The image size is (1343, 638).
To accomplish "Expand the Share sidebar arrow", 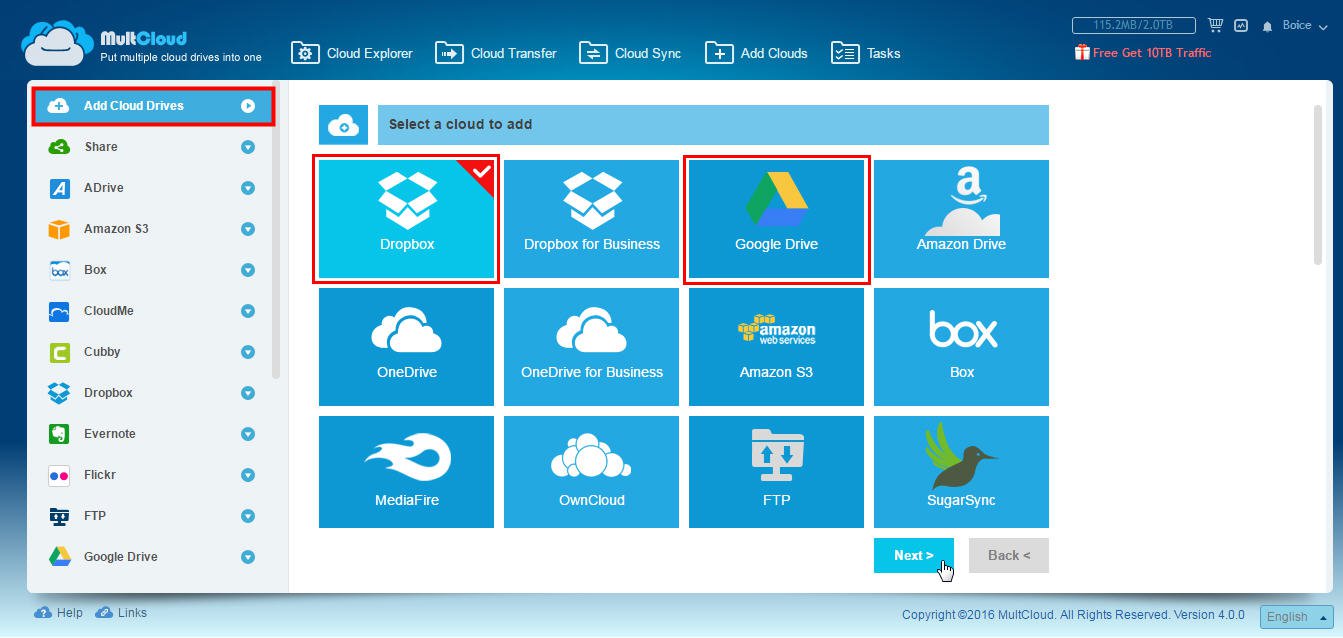I will coord(248,147).
